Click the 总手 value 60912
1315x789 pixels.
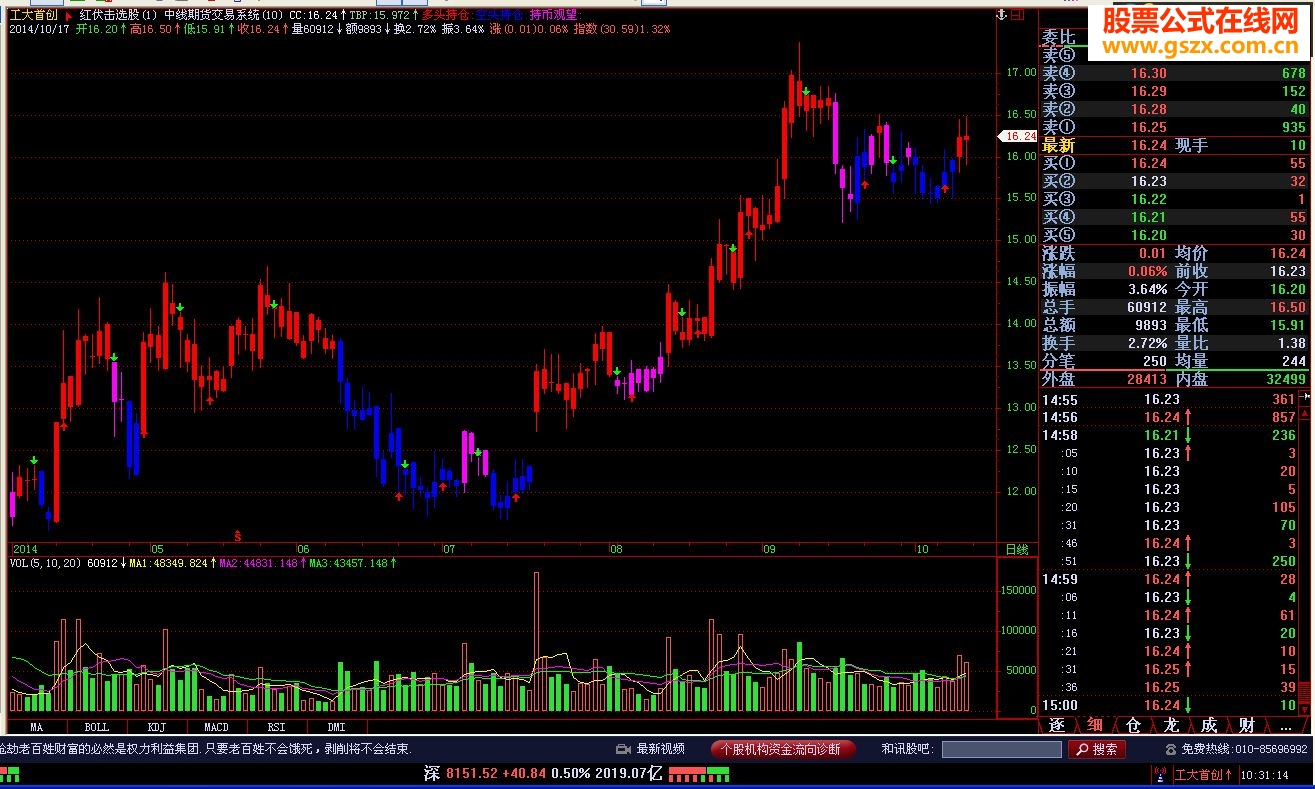coord(1147,307)
